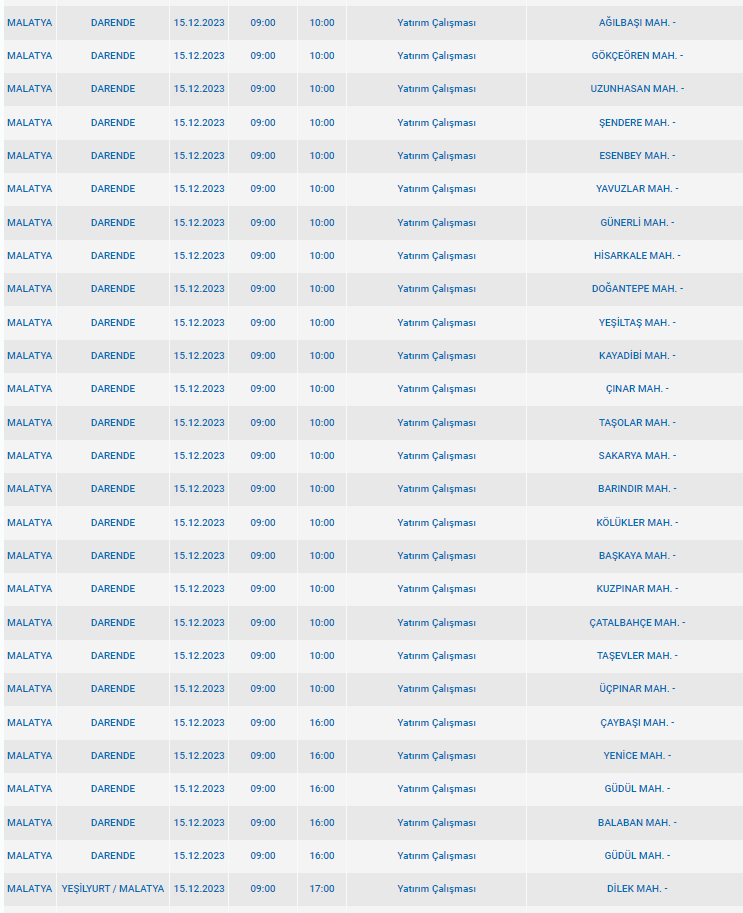
Task: Click the ÜÇPINAR MAH. cell
Action: pos(637,688)
